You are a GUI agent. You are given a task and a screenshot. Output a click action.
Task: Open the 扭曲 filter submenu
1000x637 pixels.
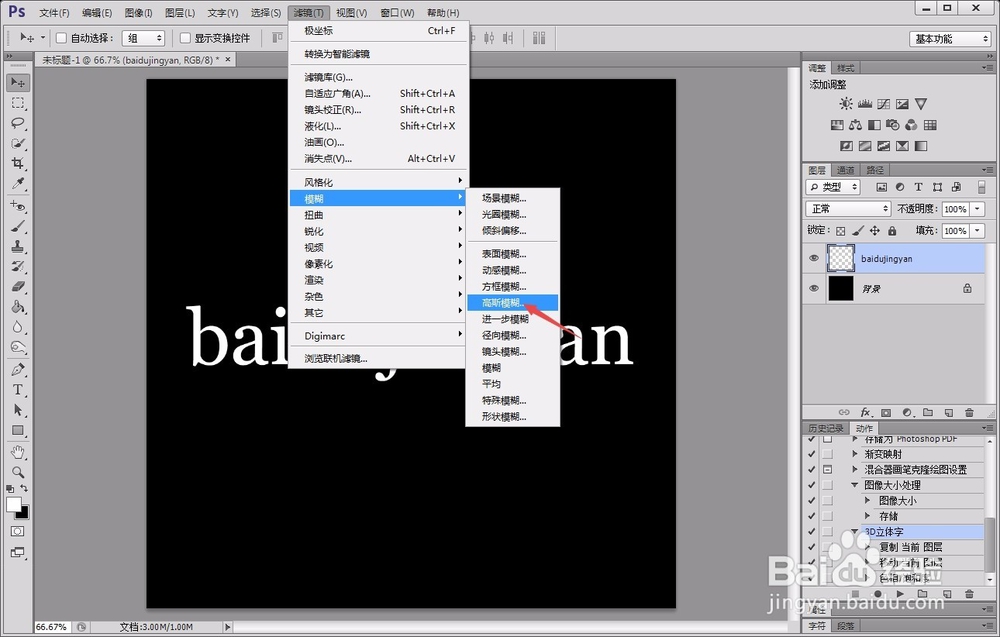coord(379,215)
